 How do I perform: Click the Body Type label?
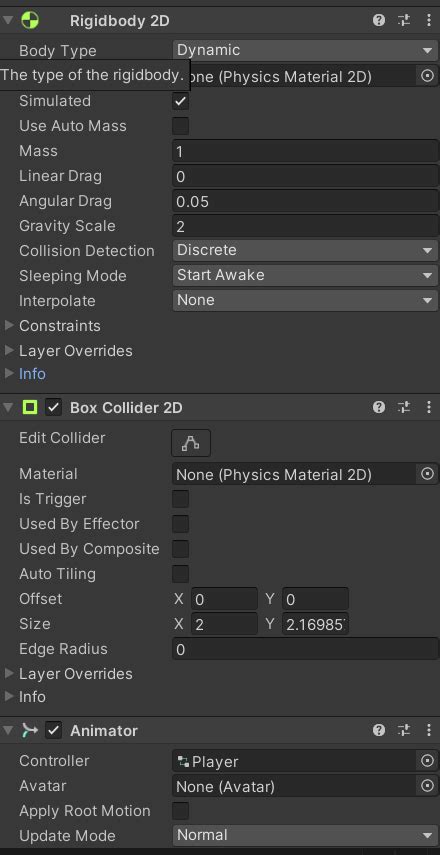(x=58, y=51)
